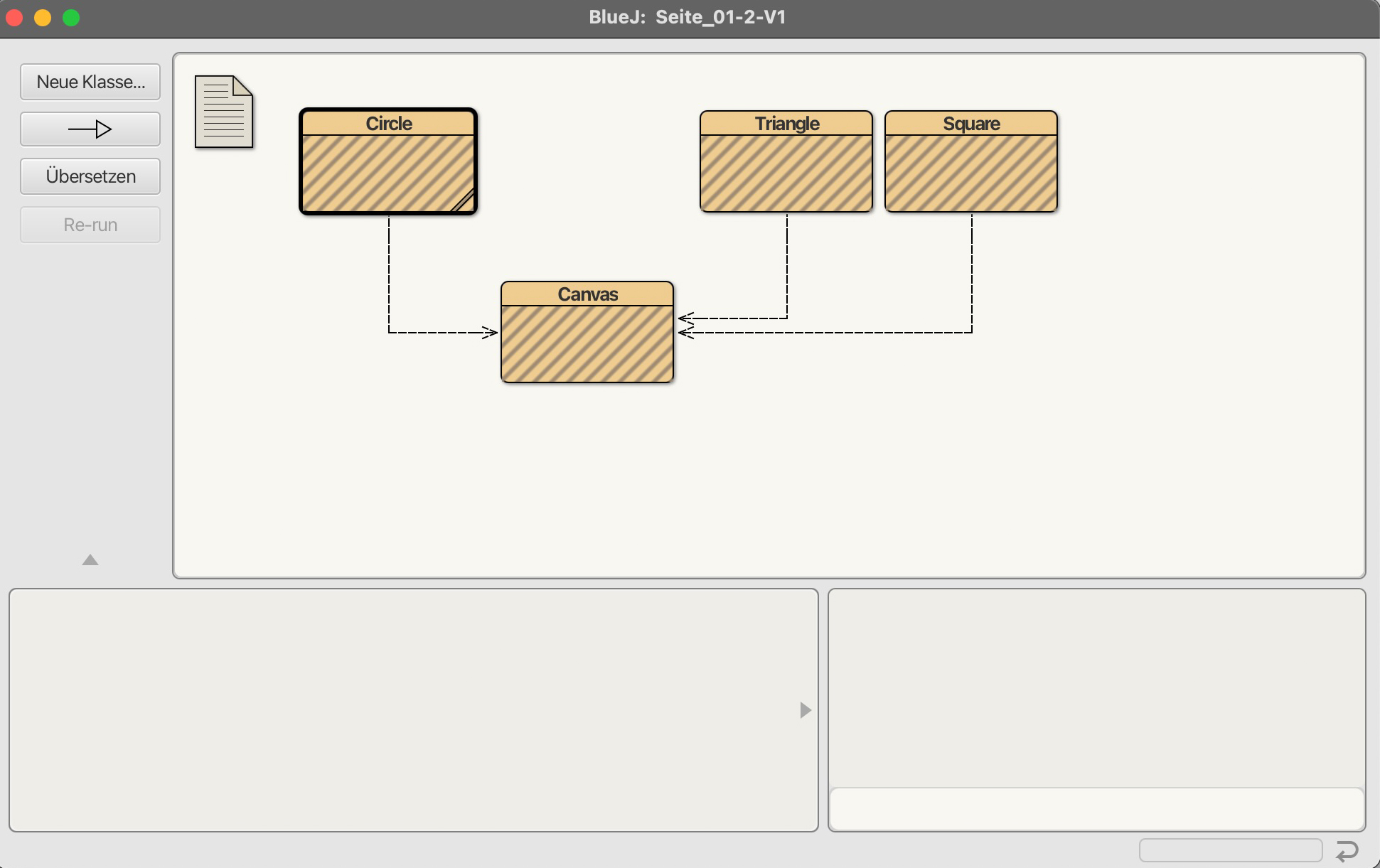Open the project README document icon
This screenshot has width=1380, height=868.
[x=224, y=112]
